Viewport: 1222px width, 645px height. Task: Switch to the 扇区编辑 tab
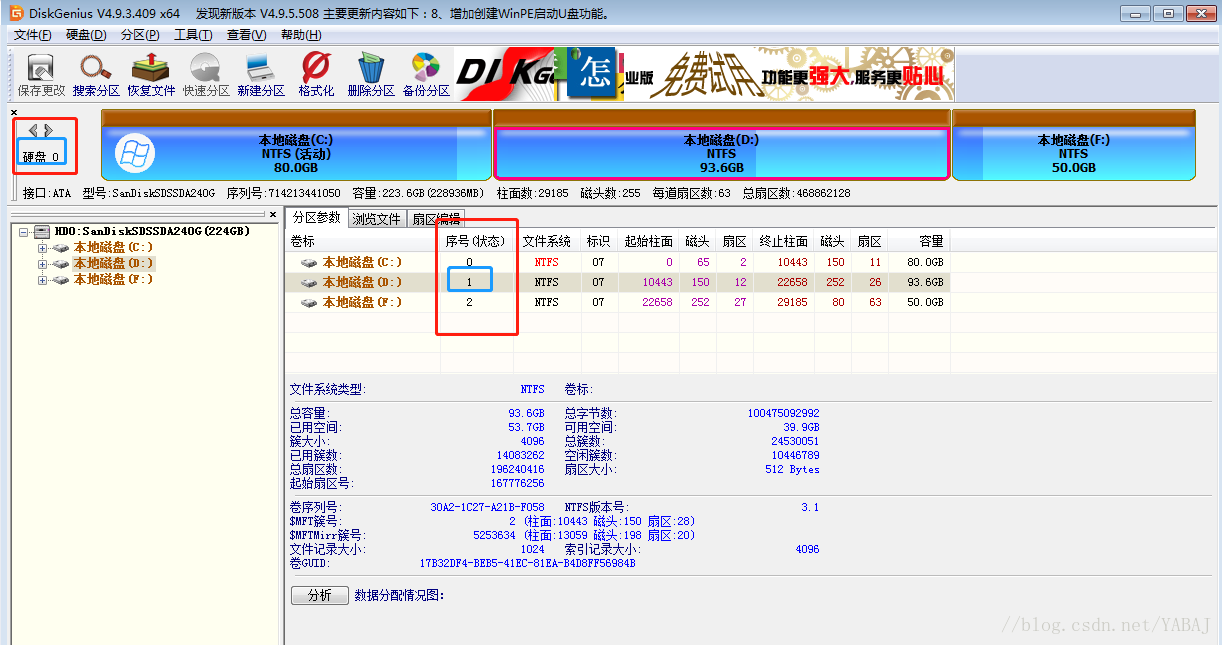pyautogui.click(x=437, y=219)
